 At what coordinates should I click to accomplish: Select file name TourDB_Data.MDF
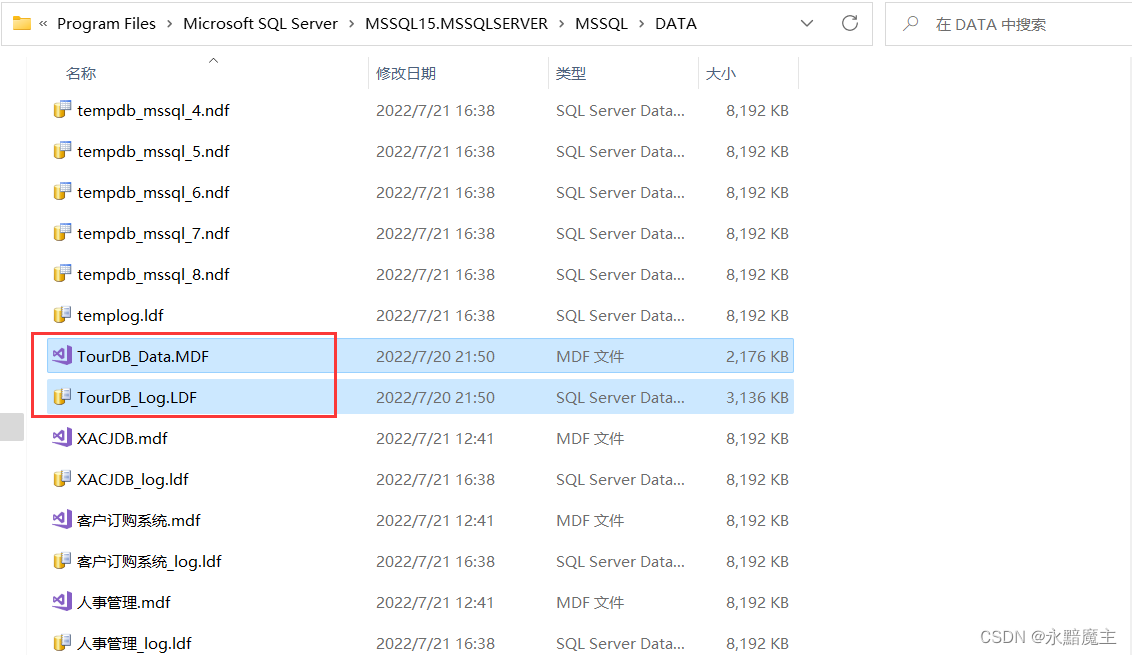tap(143, 356)
